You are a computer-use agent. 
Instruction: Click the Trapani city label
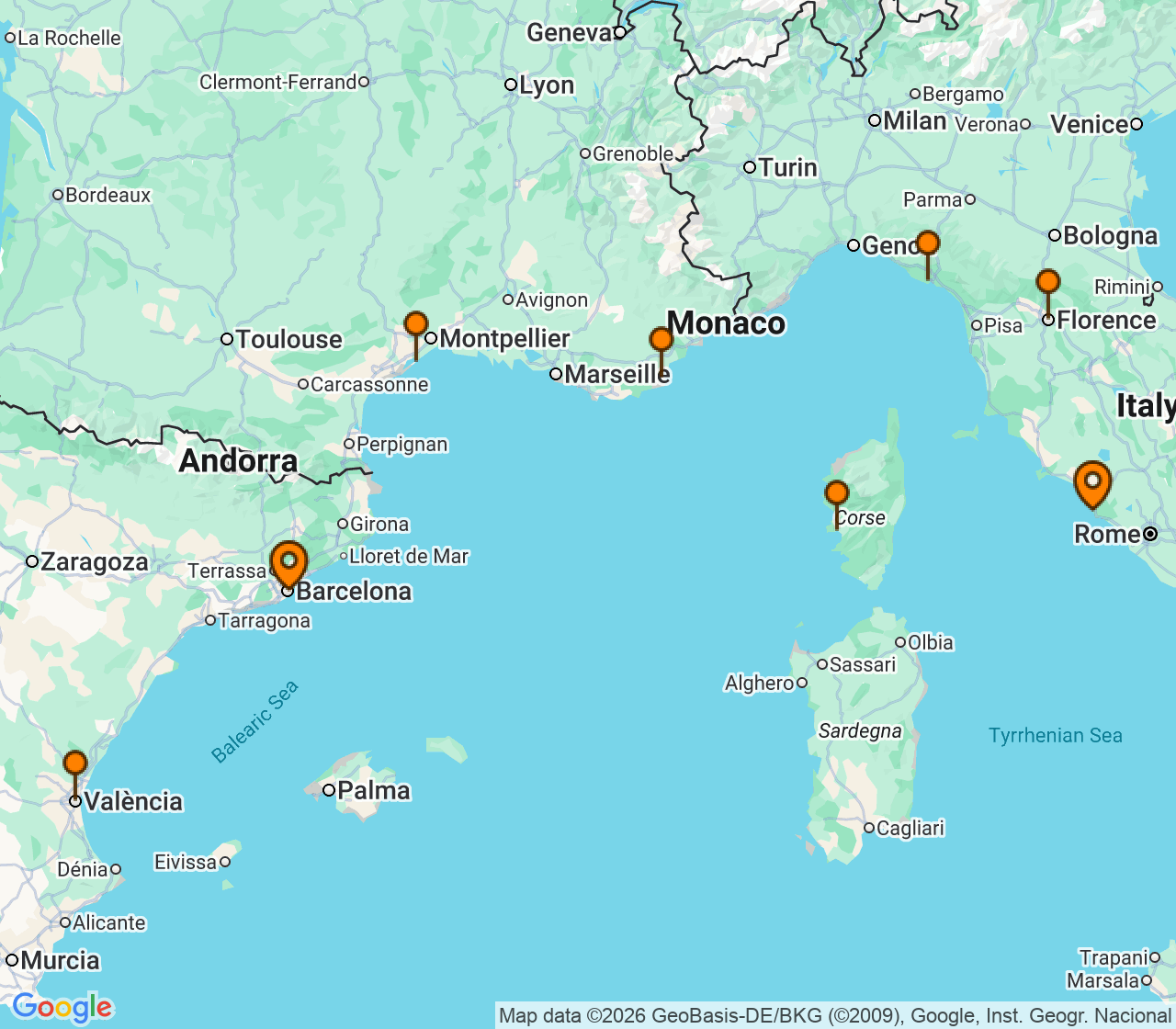coord(1114,957)
